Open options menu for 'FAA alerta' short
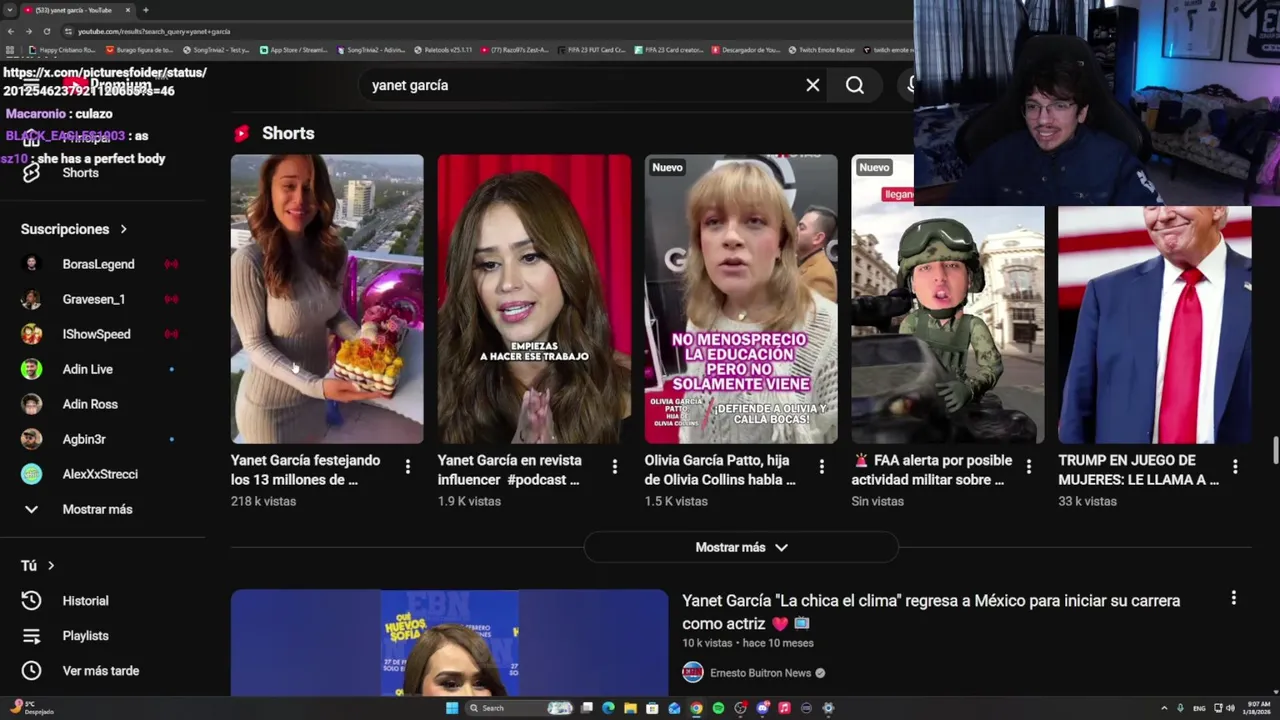Screen dimensions: 1280x720 [x=1029, y=466]
